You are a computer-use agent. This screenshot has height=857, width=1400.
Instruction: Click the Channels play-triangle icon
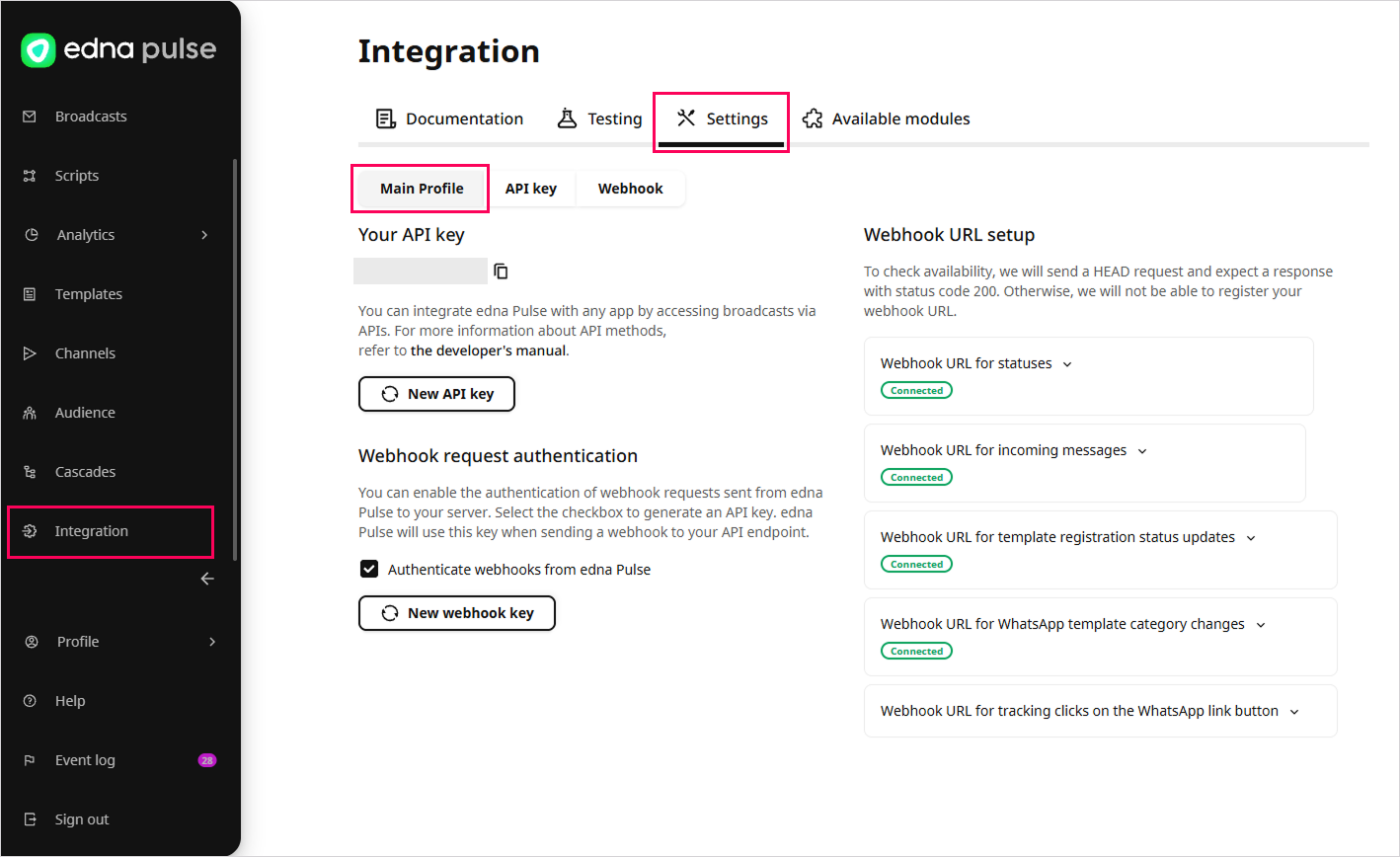coord(30,353)
